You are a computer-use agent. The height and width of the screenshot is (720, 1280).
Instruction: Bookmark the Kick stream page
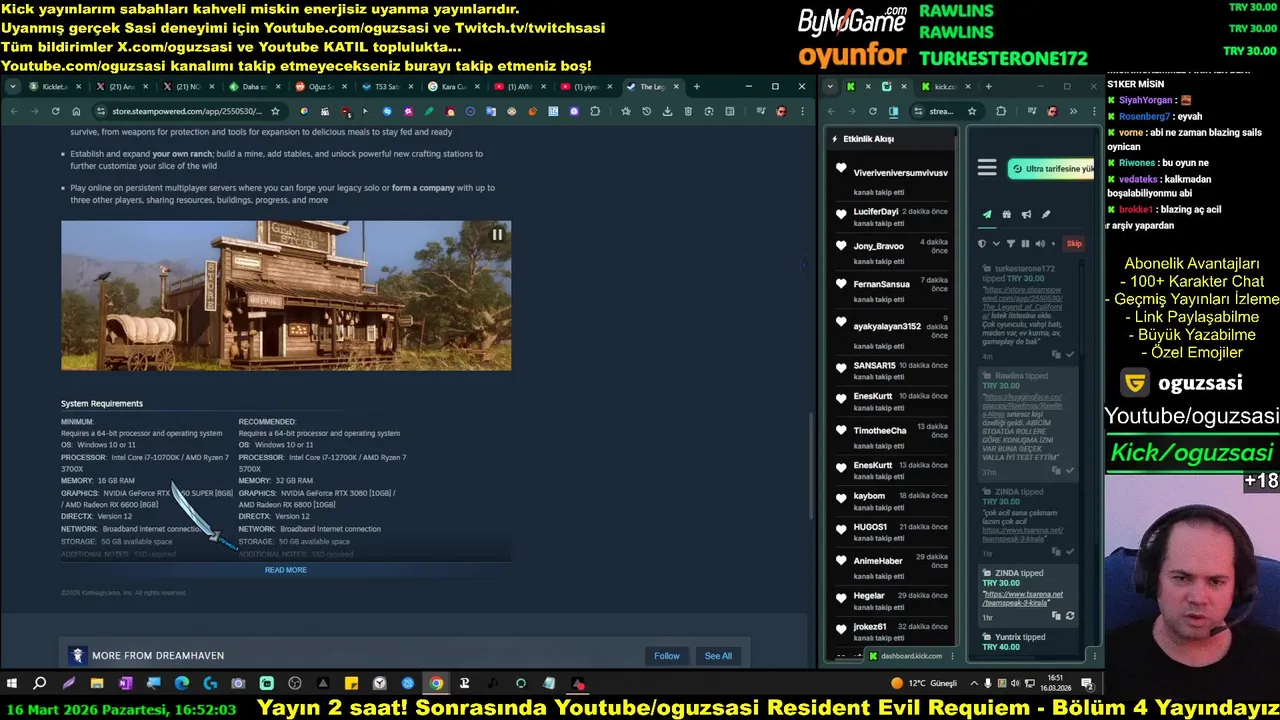971,111
